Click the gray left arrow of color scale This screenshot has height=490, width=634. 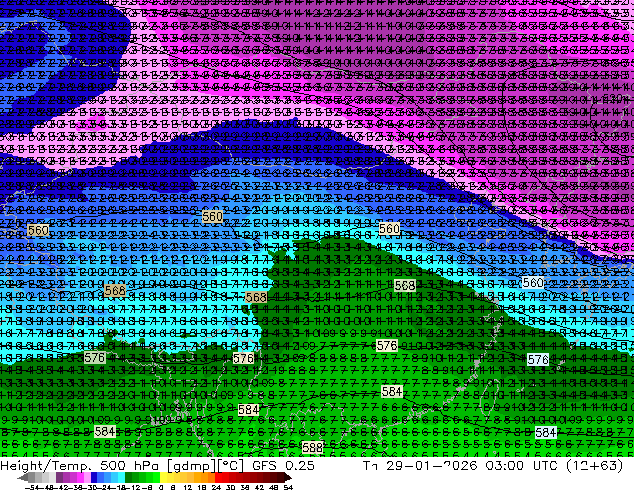(x=23, y=477)
